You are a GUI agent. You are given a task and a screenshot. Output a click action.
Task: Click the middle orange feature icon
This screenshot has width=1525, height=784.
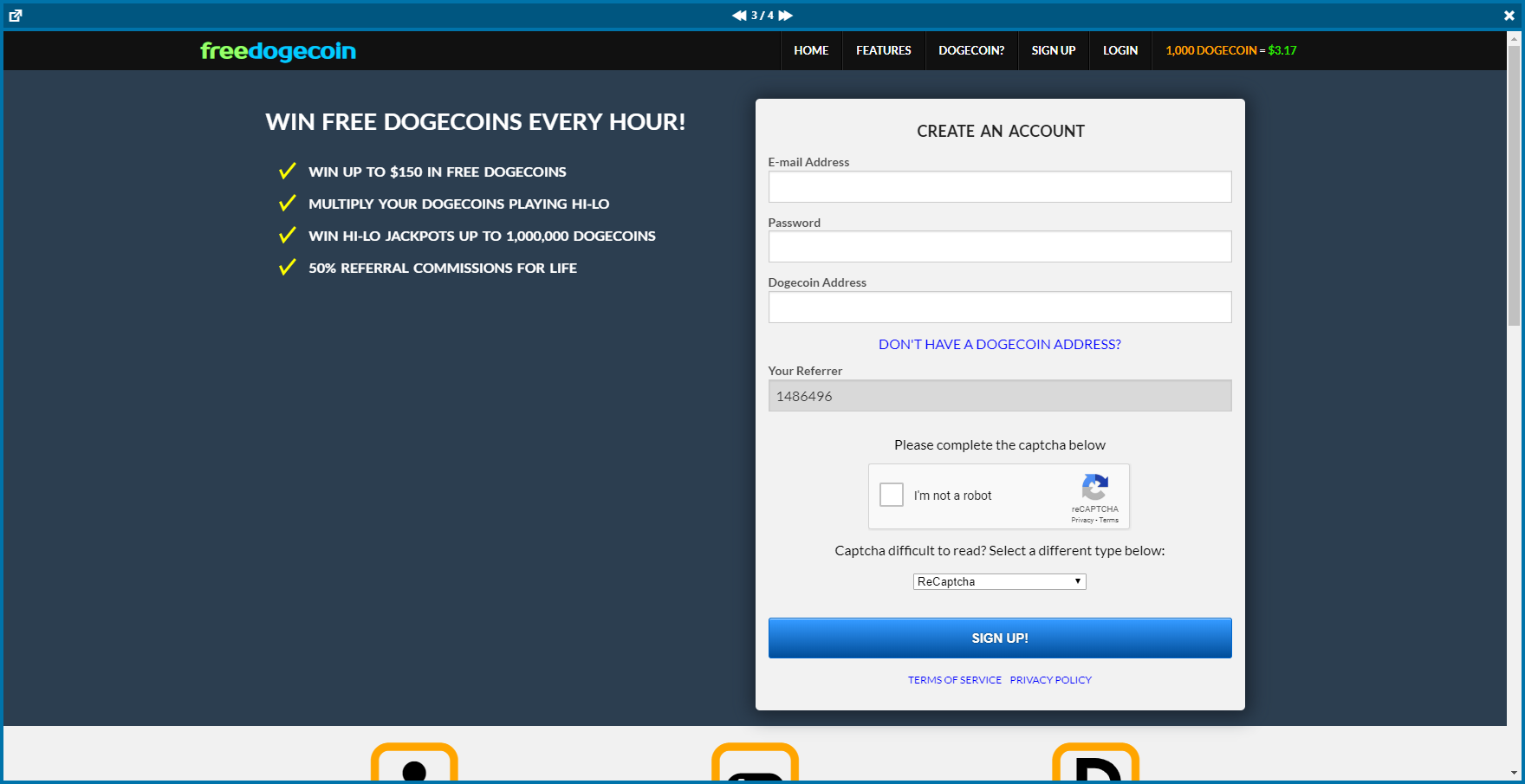pyautogui.click(x=755, y=763)
